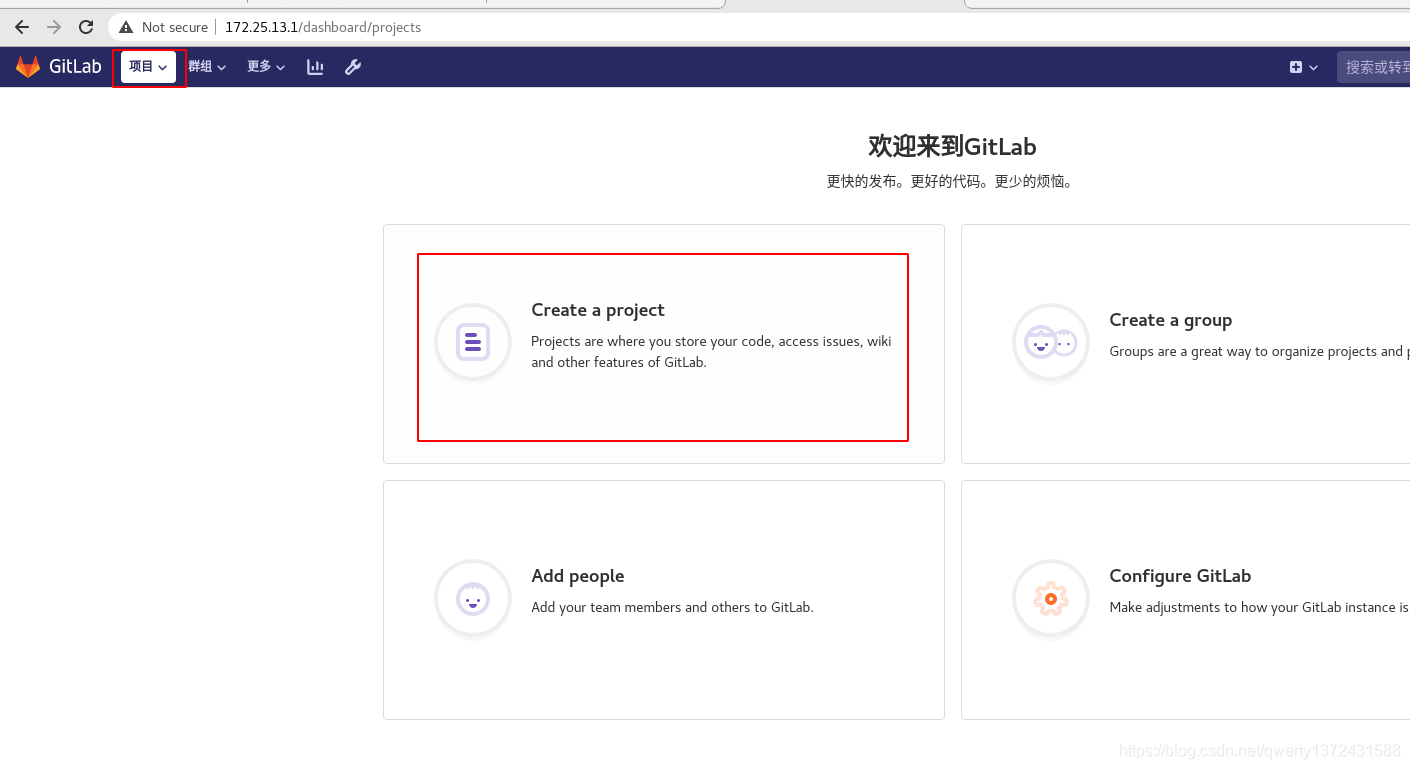Click the 欢迎来到GitLab heading

[x=952, y=146]
